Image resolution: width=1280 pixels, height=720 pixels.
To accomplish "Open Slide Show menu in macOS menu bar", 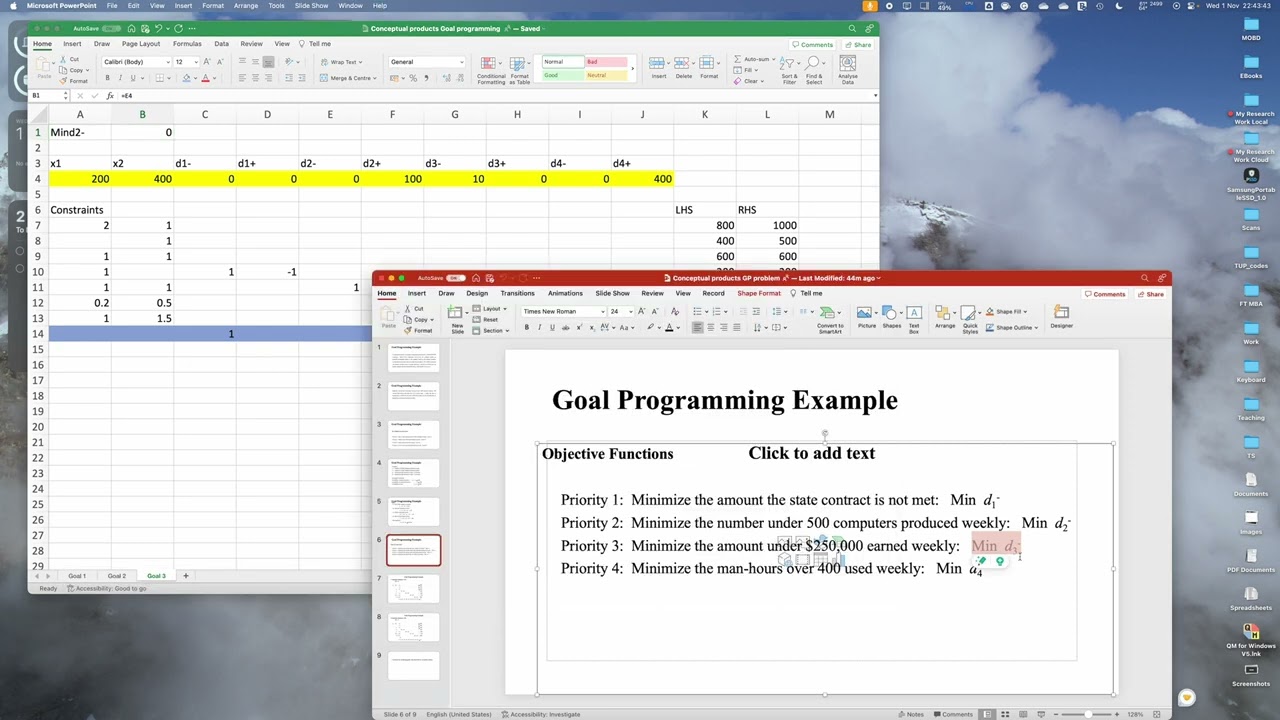I will tap(311, 6).
